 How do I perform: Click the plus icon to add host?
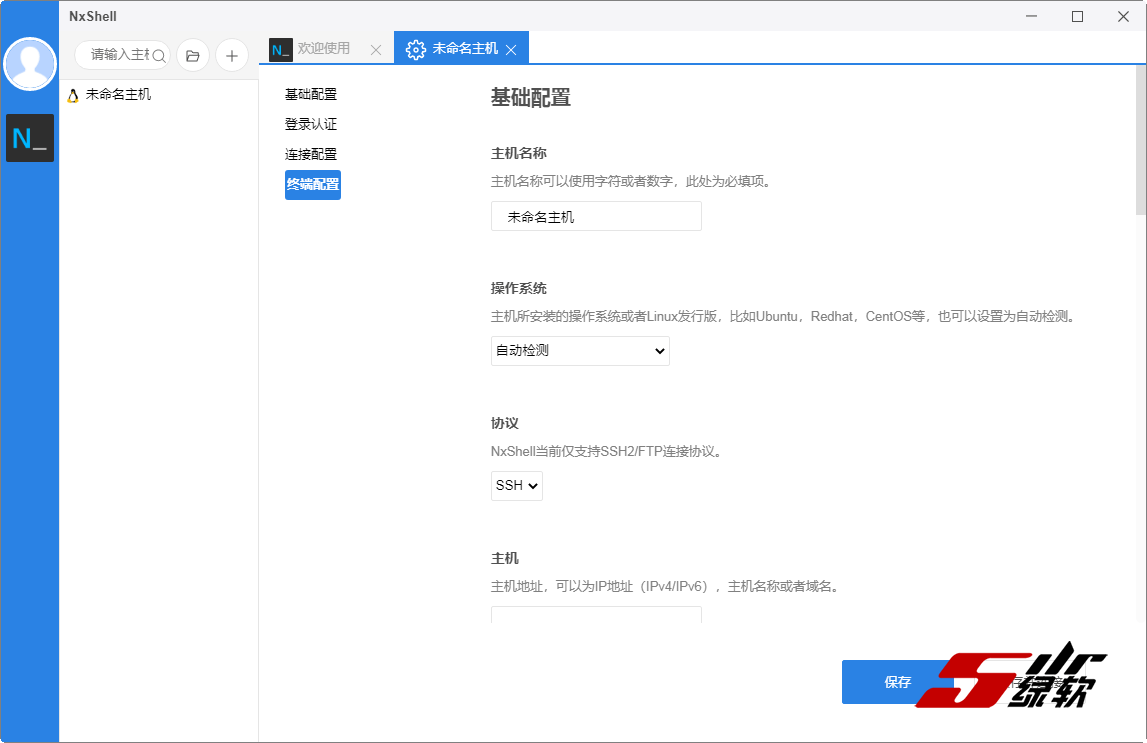tap(232, 55)
